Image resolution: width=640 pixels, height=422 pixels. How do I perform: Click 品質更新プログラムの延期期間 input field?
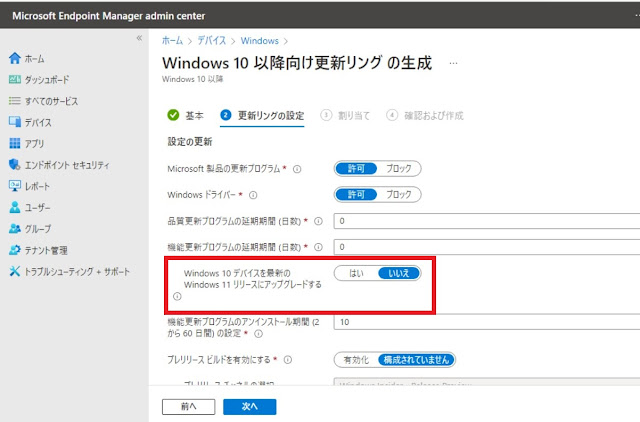click(x=487, y=221)
